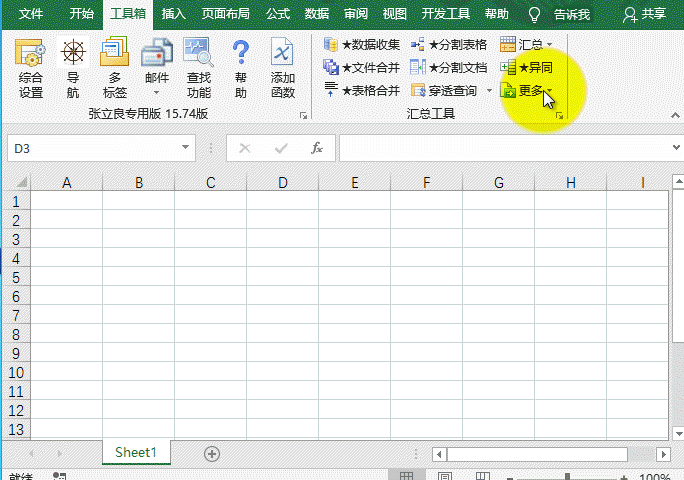Add a new sheet with plus button
Image resolution: width=684 pixels, height=480 pixels.
click(x=211, y=453)
